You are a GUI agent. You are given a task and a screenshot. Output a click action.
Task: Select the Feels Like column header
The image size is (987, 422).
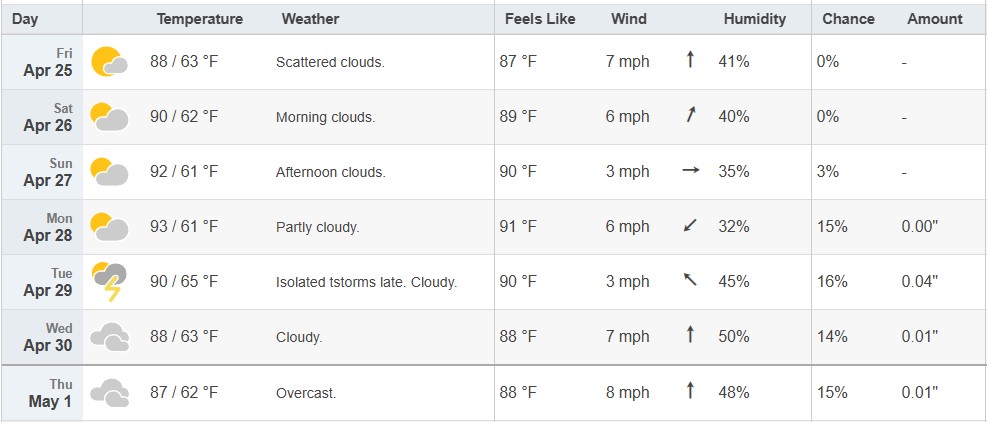(x=539, y=19)
